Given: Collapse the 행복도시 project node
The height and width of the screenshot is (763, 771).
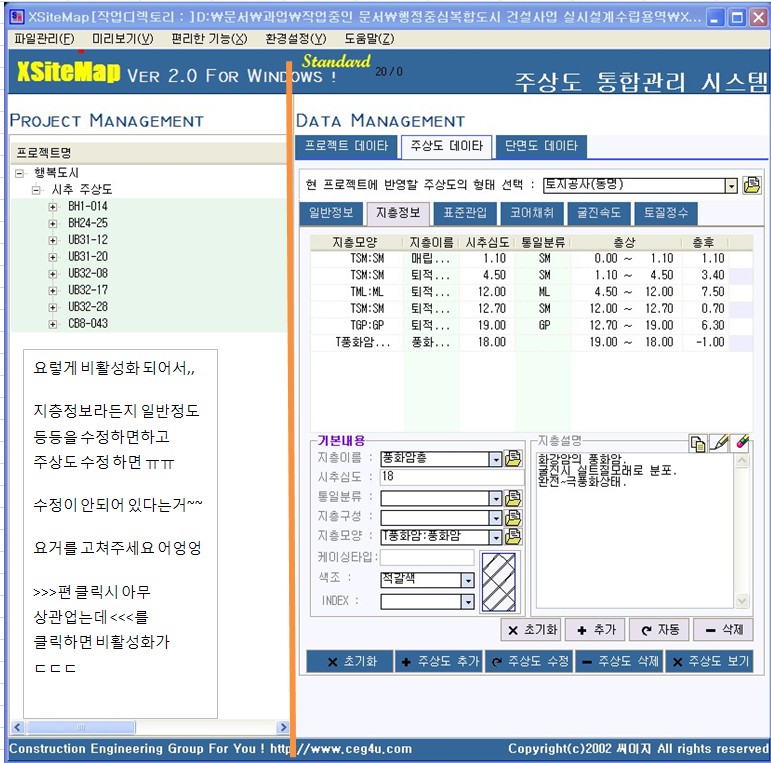Looking at the screenshot, I should pyautogui.click(x=20, y=173).
